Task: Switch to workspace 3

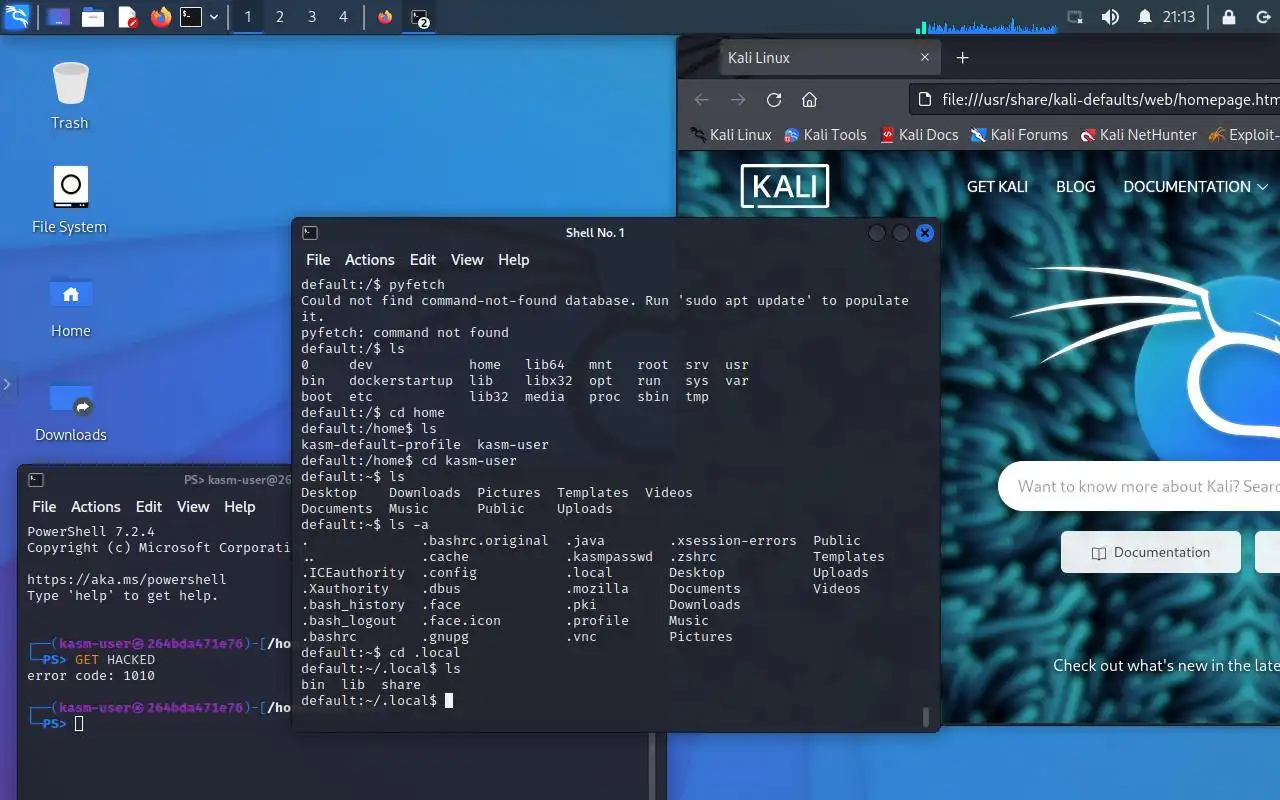Action: pos(312,17)
